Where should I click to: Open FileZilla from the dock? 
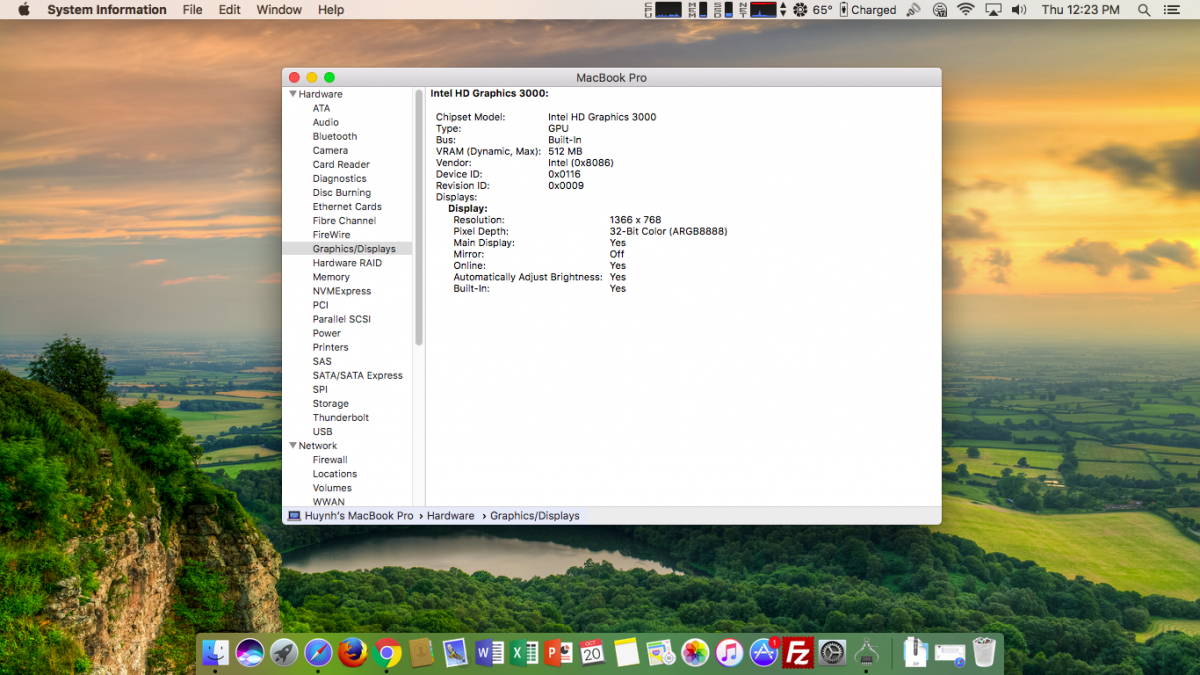pos(797,653)
